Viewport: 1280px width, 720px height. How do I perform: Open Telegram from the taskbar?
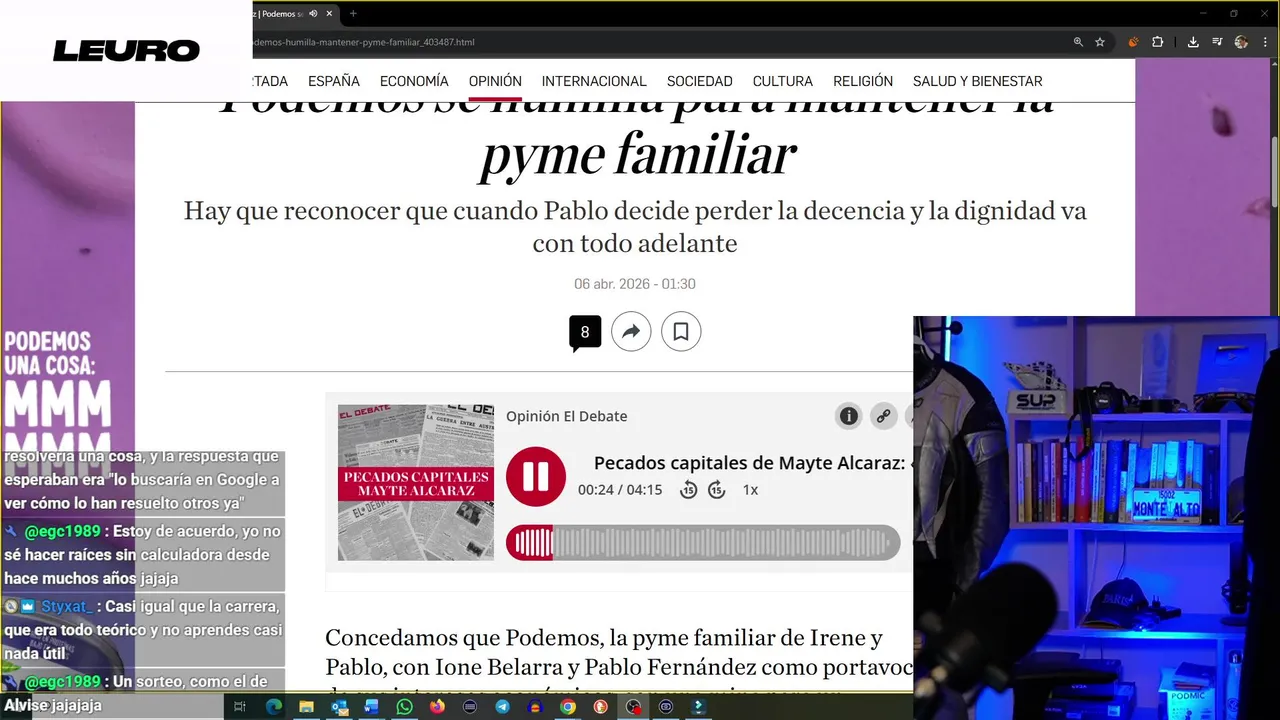502,706
